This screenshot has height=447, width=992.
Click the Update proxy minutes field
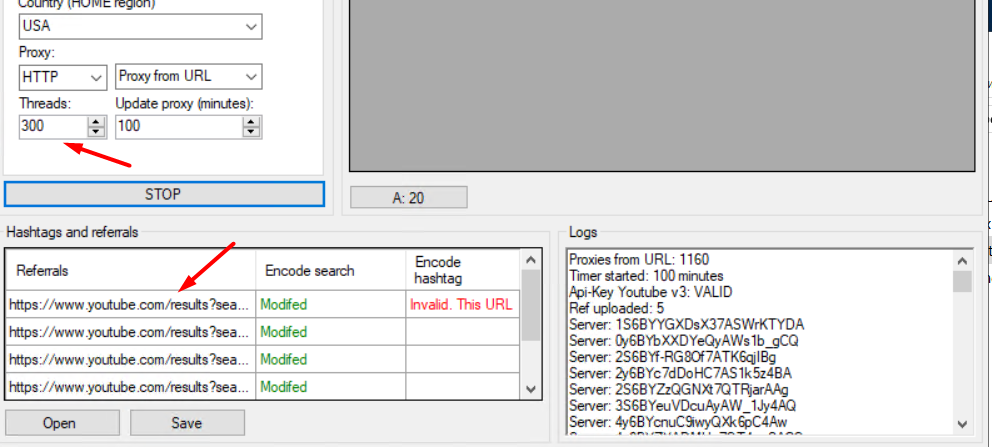click(178, 127)
